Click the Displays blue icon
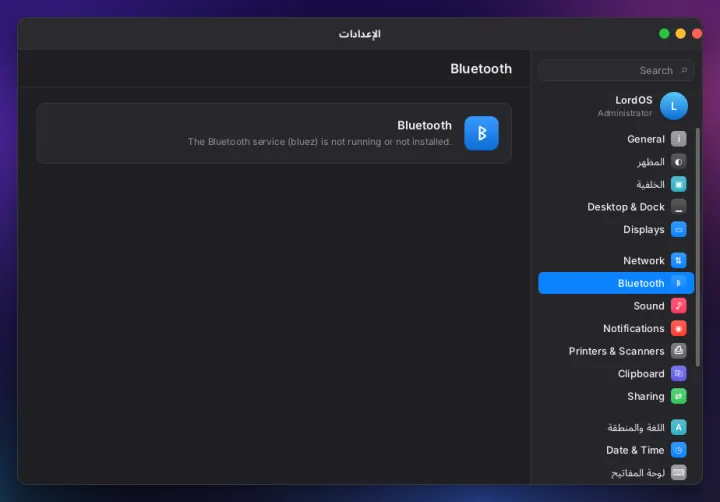The width and height of the screenshot is (720, 502). pyautogui.click(x=678, y=229)
